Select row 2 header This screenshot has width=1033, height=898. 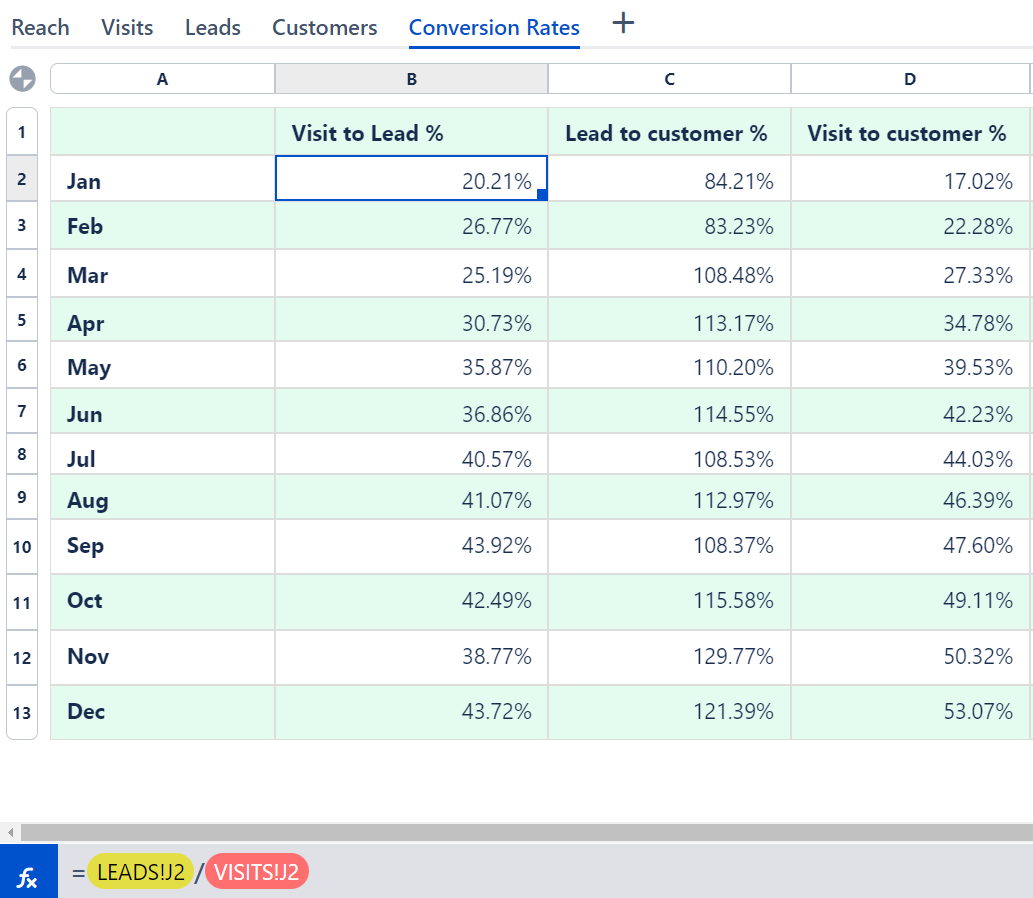(21, 181)
